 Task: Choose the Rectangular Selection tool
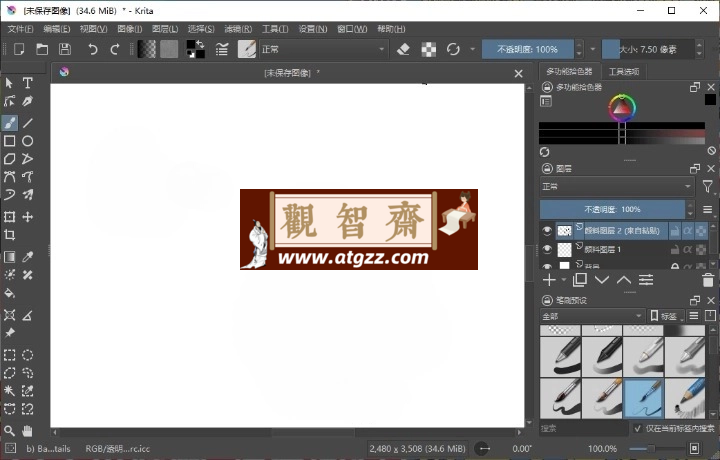(9, 355)
